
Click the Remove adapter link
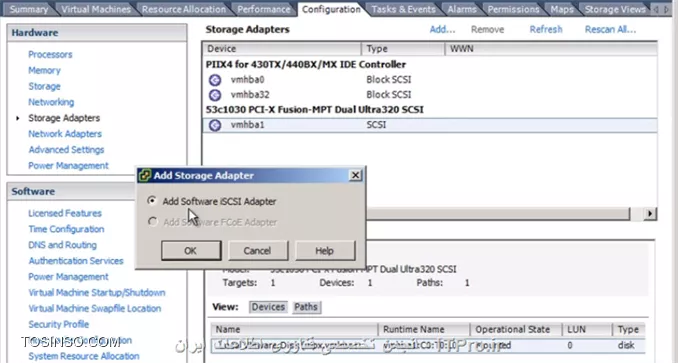tap(487, 29)
